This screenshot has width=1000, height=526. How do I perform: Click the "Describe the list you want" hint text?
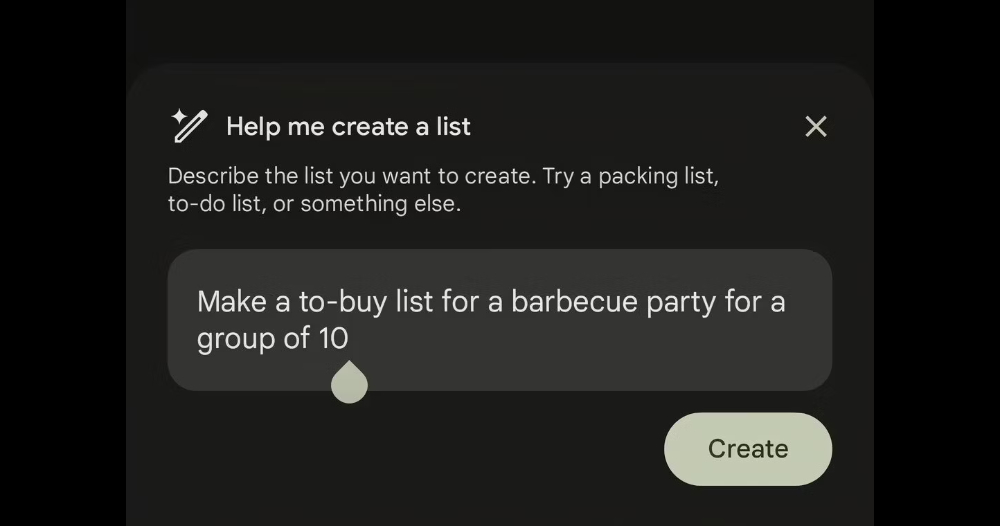(x=295, y=176)
